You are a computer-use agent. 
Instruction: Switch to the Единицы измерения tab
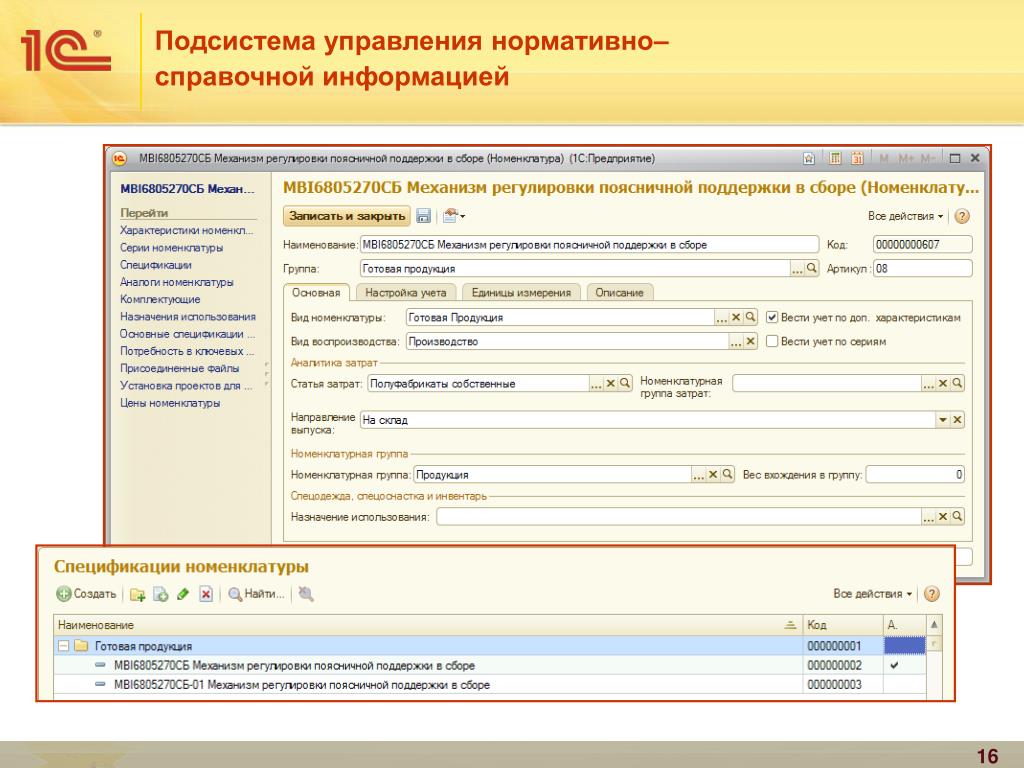521,293
